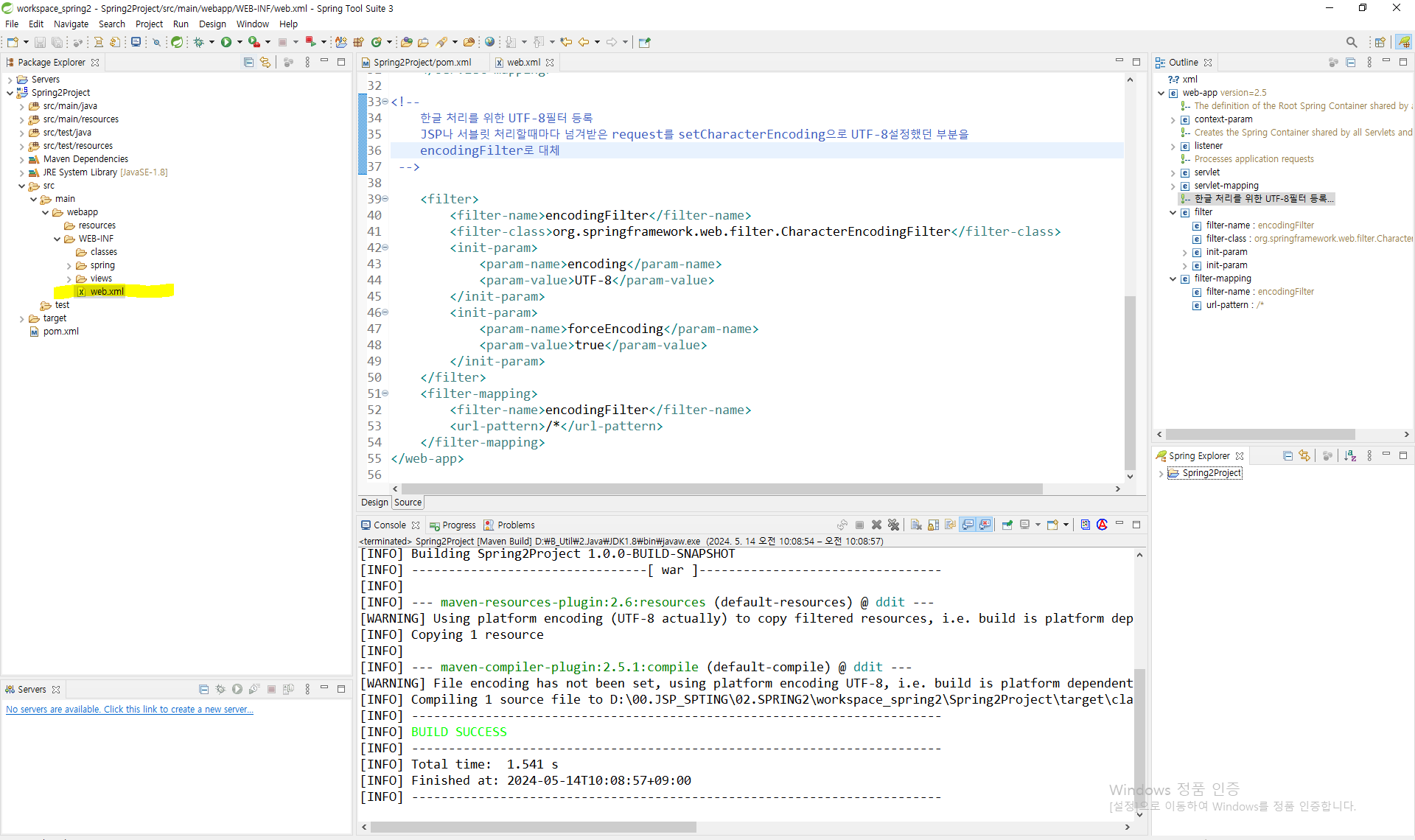Open the Navigate menu
The width and height of the screenshot is (1415, 840).
[x=71, y=24]
